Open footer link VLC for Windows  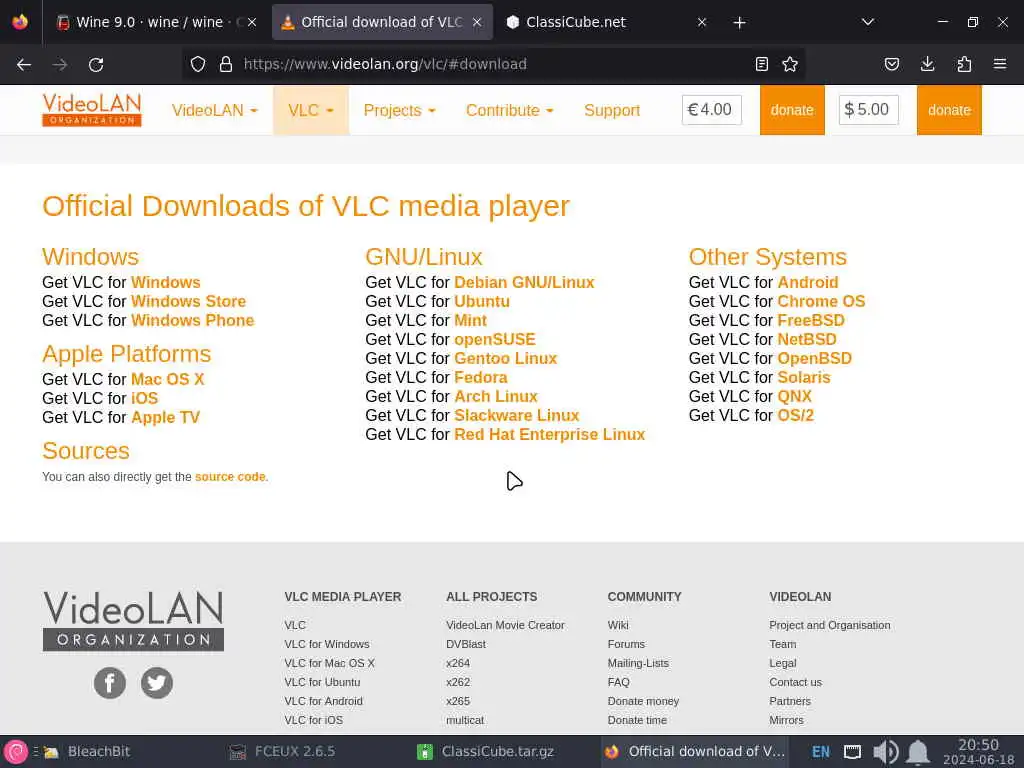pos(327,644)
